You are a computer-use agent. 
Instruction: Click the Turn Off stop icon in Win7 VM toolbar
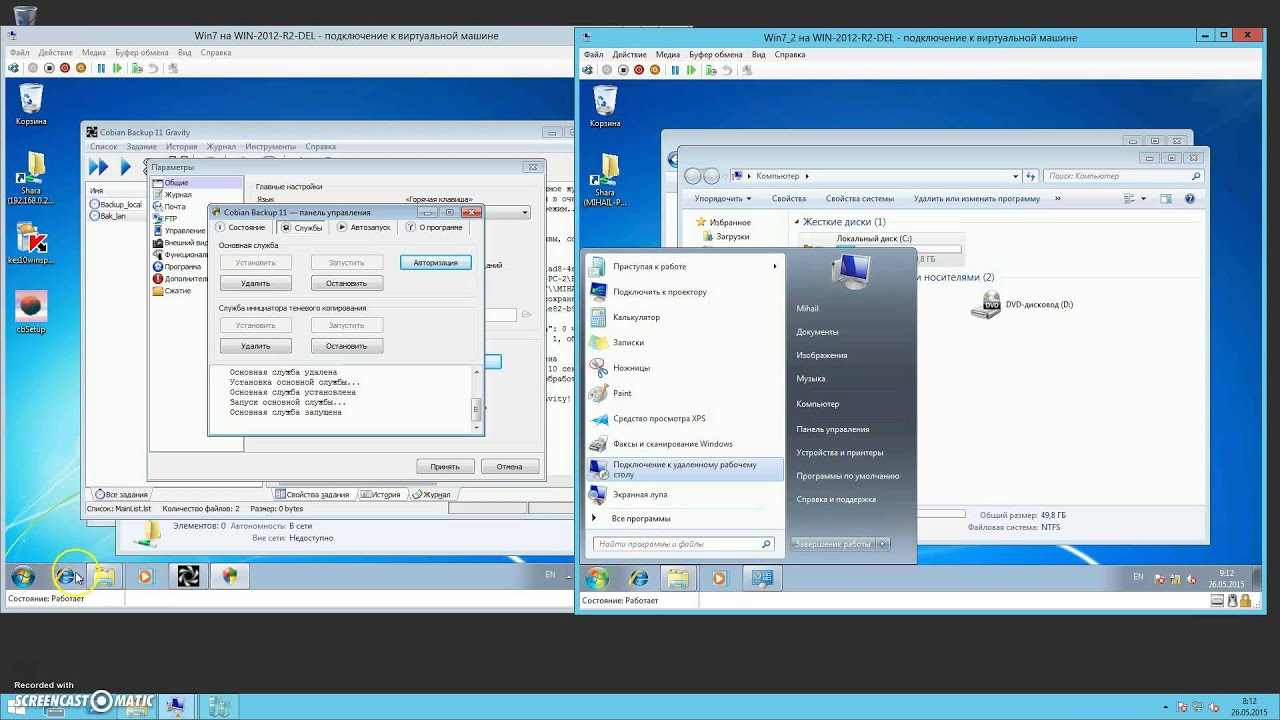click(49, 68)
